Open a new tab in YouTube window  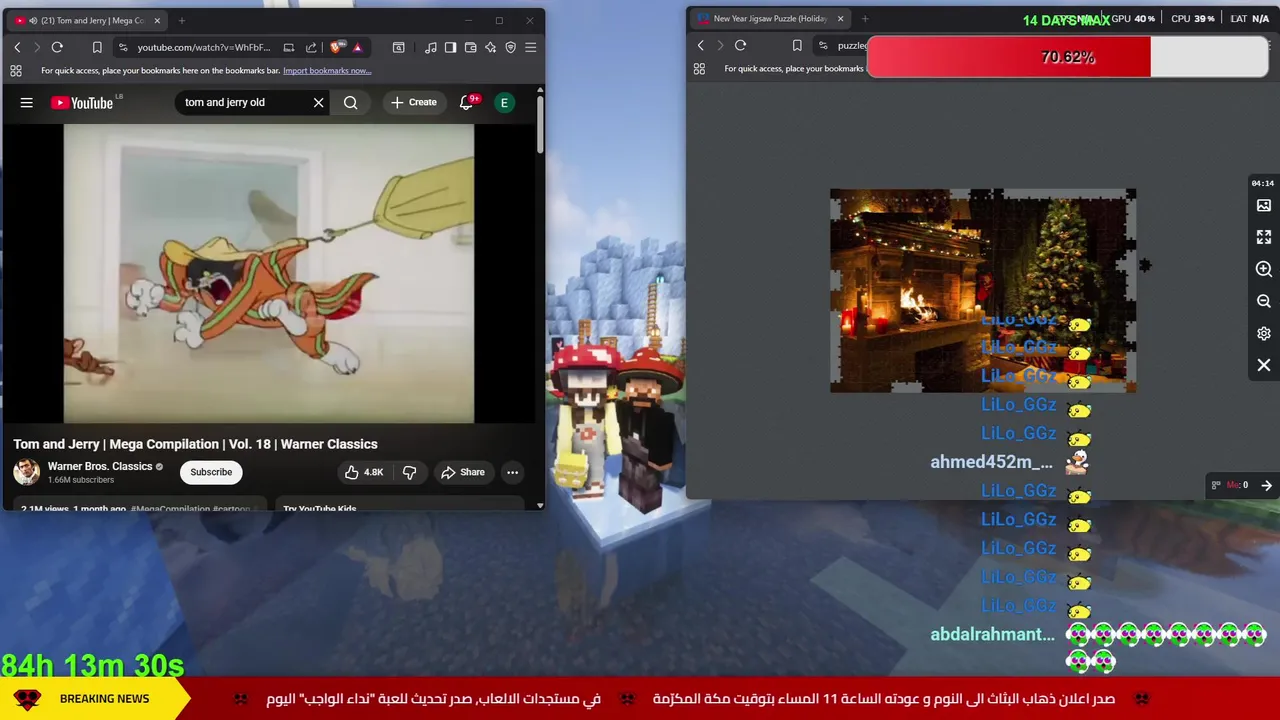(x=181, y=20)
